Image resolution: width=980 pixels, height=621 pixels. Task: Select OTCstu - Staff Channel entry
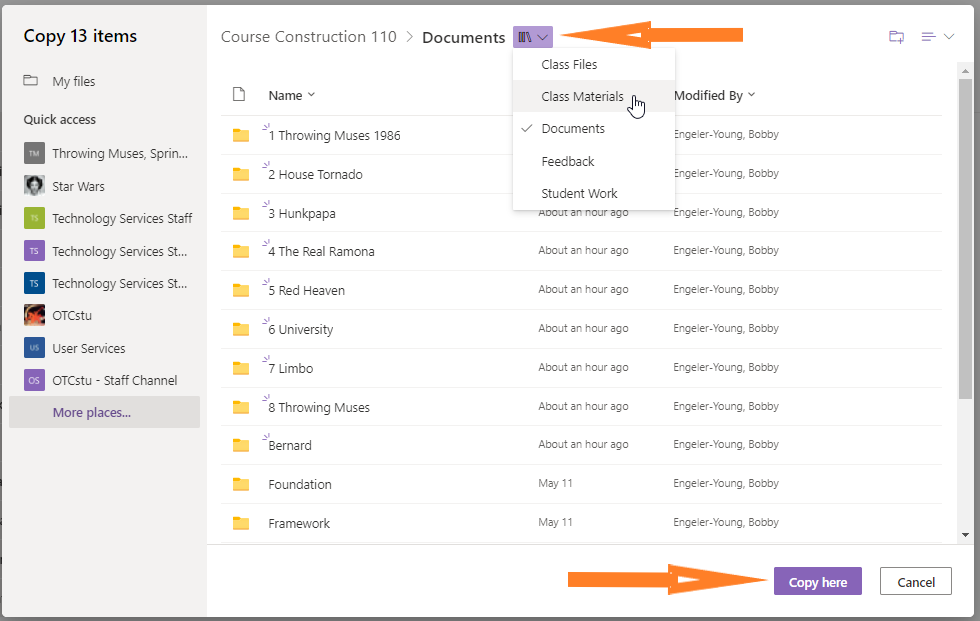115,380
